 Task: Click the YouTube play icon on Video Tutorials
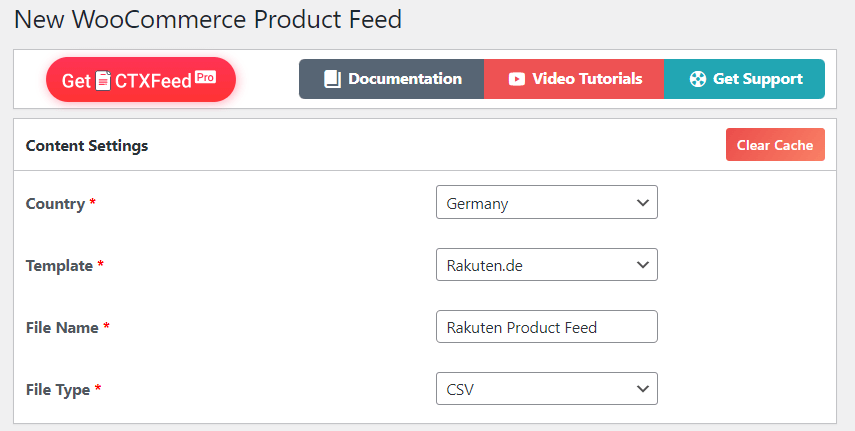pos(516,79)
